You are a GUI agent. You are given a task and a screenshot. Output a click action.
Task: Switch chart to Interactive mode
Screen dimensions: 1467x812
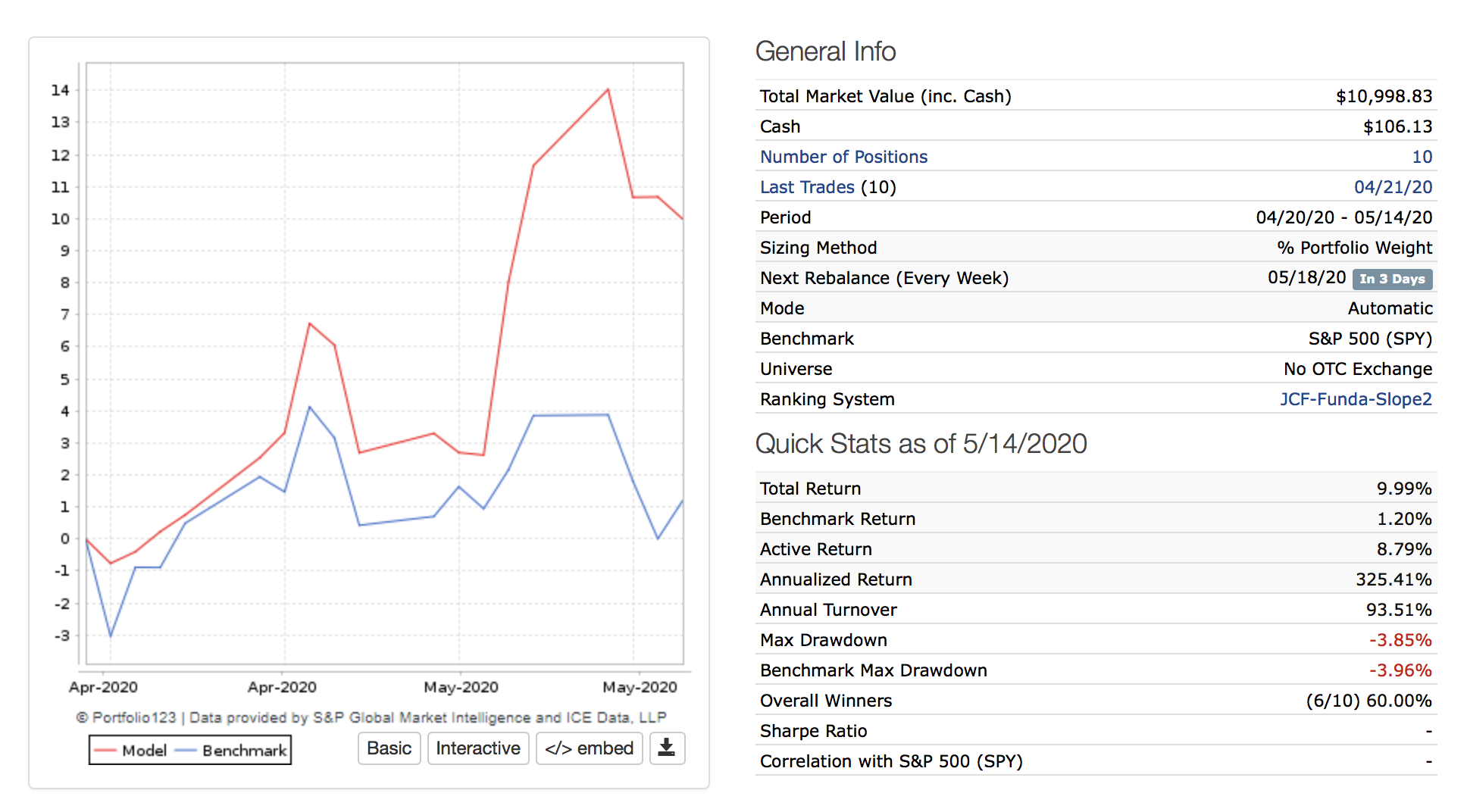[477, 748]
